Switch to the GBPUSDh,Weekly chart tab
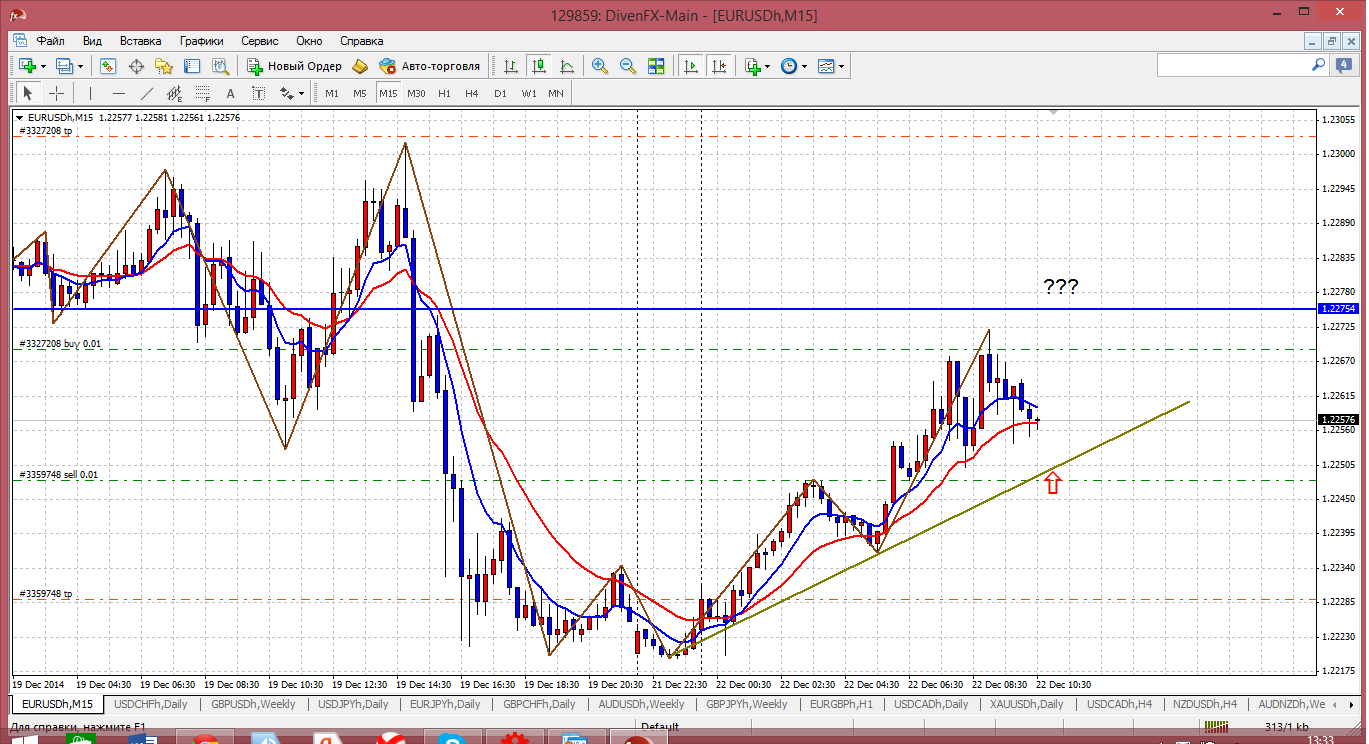The width and height of the screenshot is (1369, 744). click(x=253, y=704)
